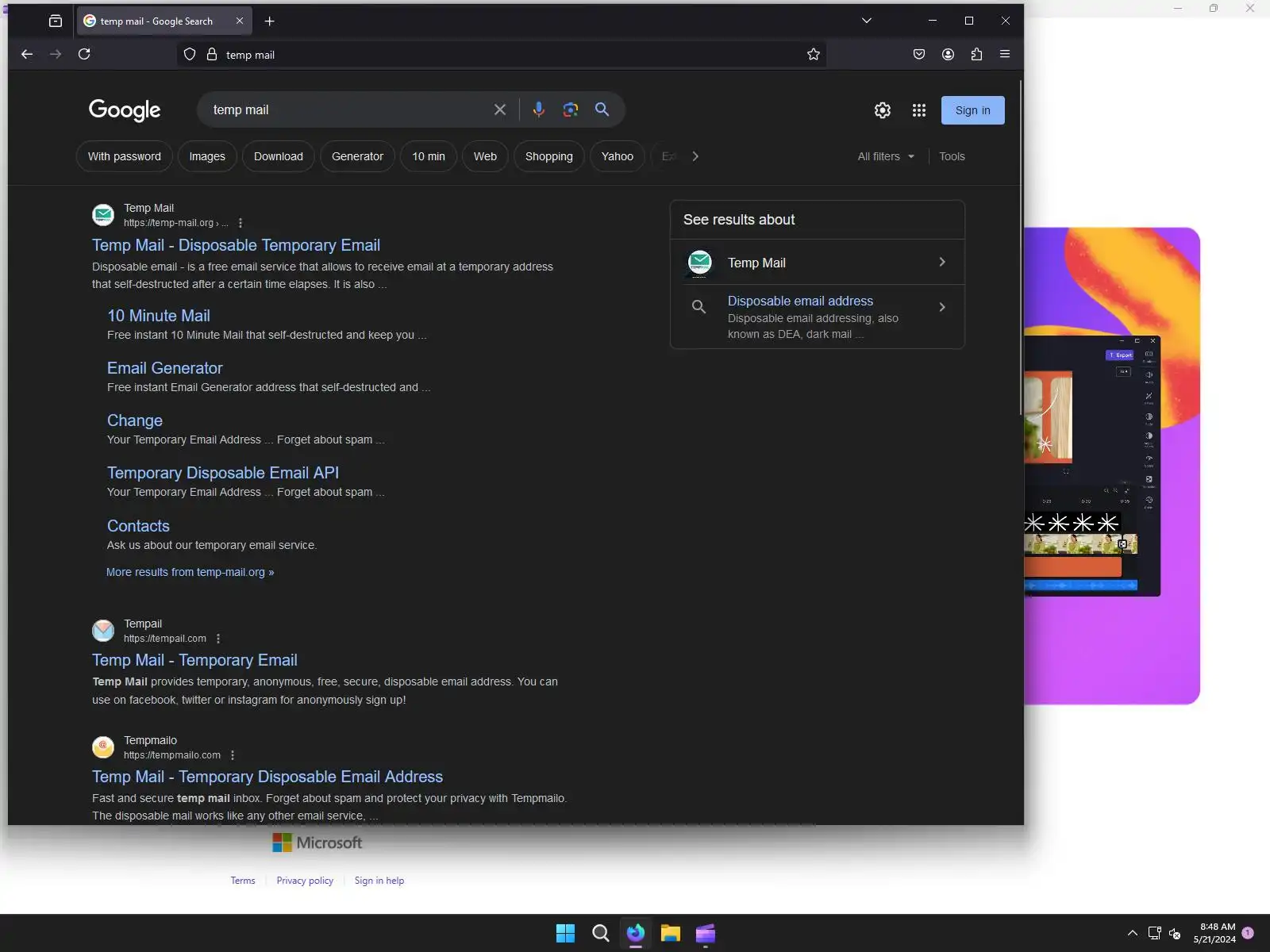The width and height of the screenshot is (1270, 952).
Task: Open the 10 Minute Mail sitelink
Action: point(159,316)
